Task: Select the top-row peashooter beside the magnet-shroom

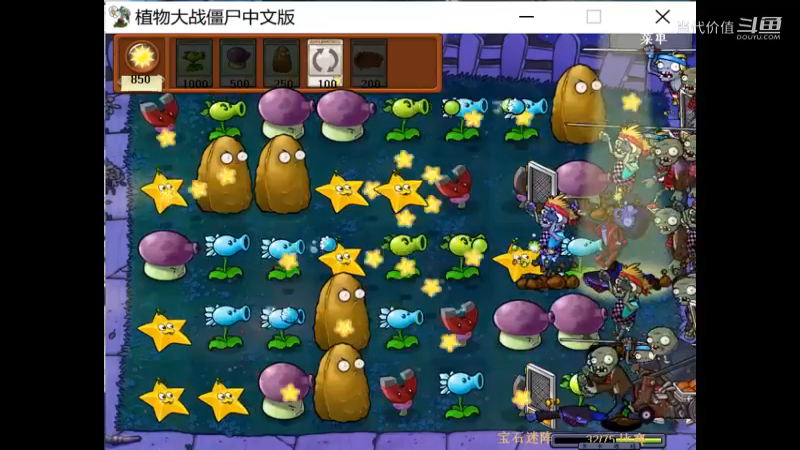Action: click(224, 118)
